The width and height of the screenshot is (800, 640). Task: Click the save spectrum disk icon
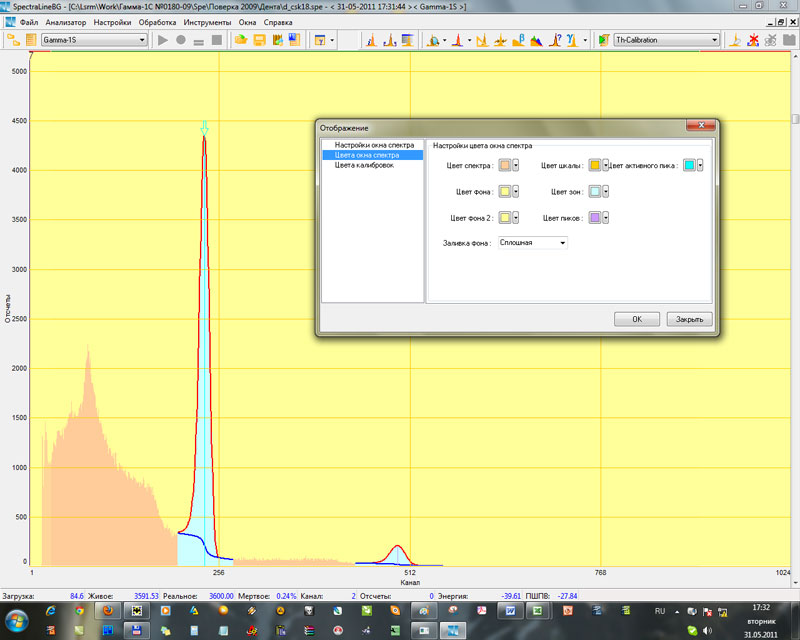(x=259, y=40)
